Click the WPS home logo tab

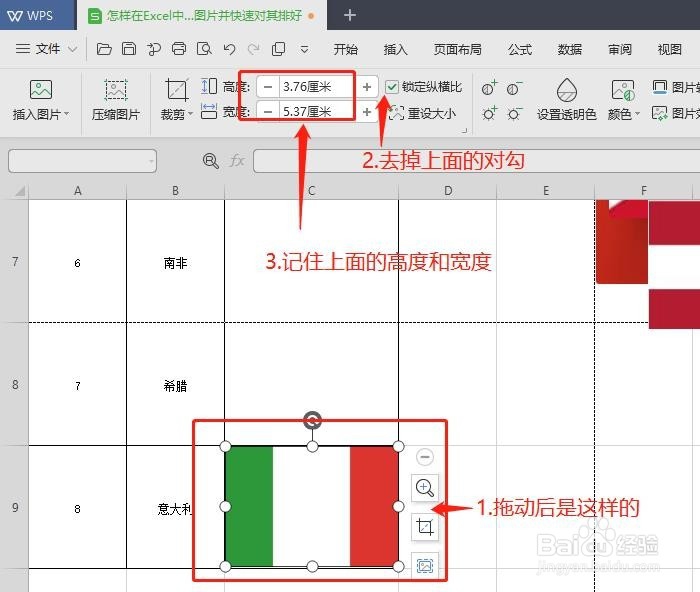click(x=31, y=15)
